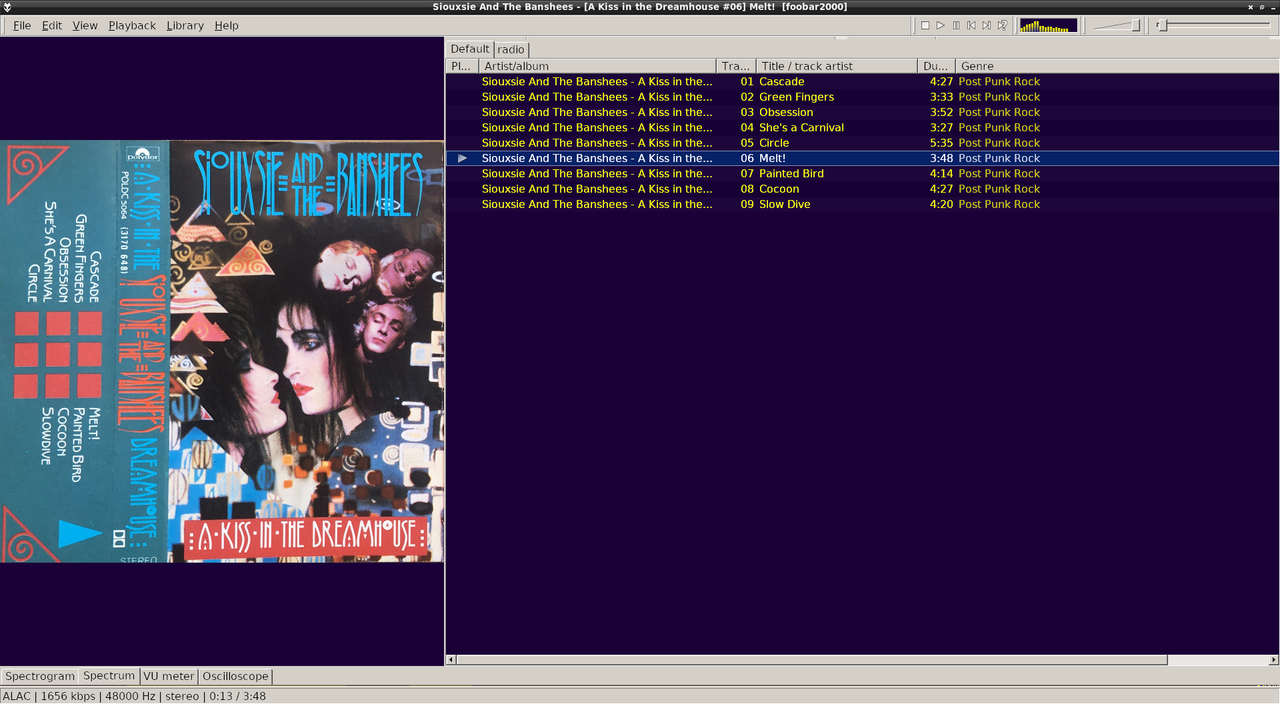The height and width of the screenshot is (704, 1280).
Task: Click the horizontal scrollbar right arrow
Action: click(1273, 660)
